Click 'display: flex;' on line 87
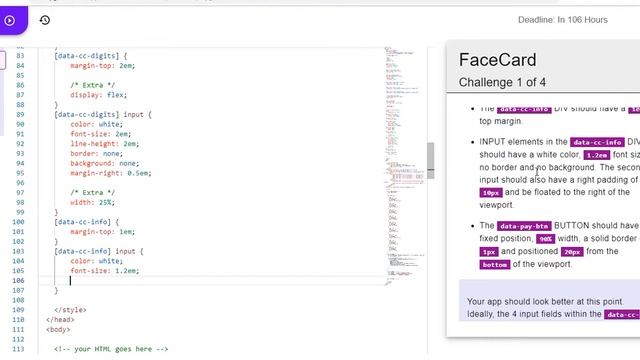The height and width of the screenshot is (360, 640). 98,95
